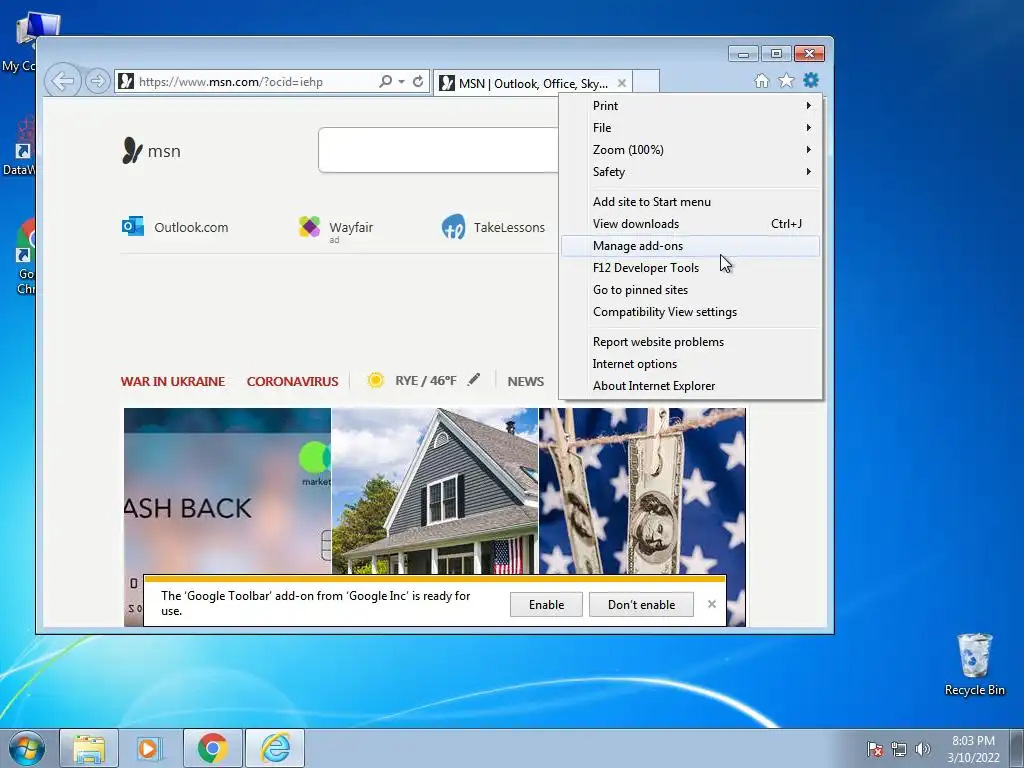
Task: Choose Go to pinned sites
Action: 690,290
